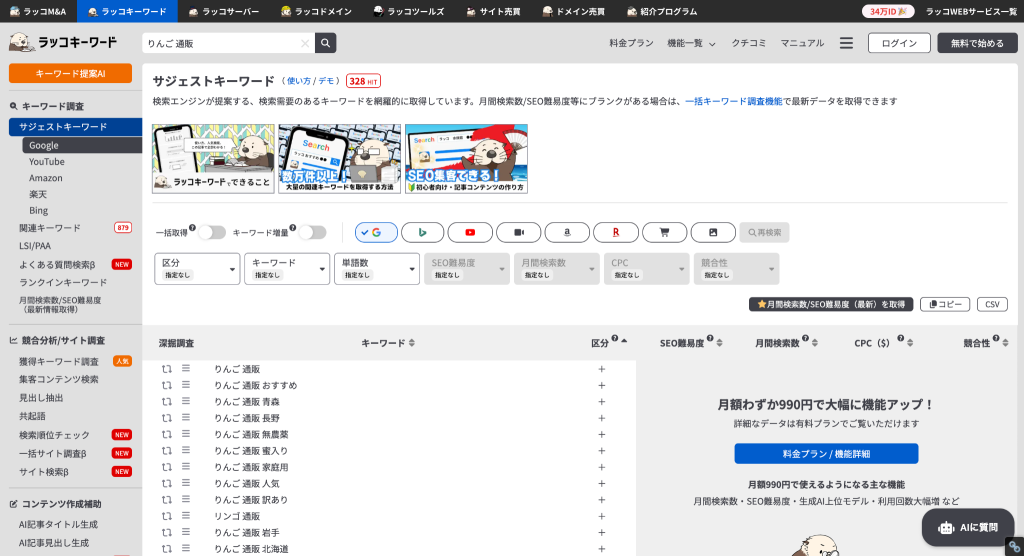The image size is (1024, 556).
Task: Open the ラッコM&A top tab
Action: tap(39, 11)
